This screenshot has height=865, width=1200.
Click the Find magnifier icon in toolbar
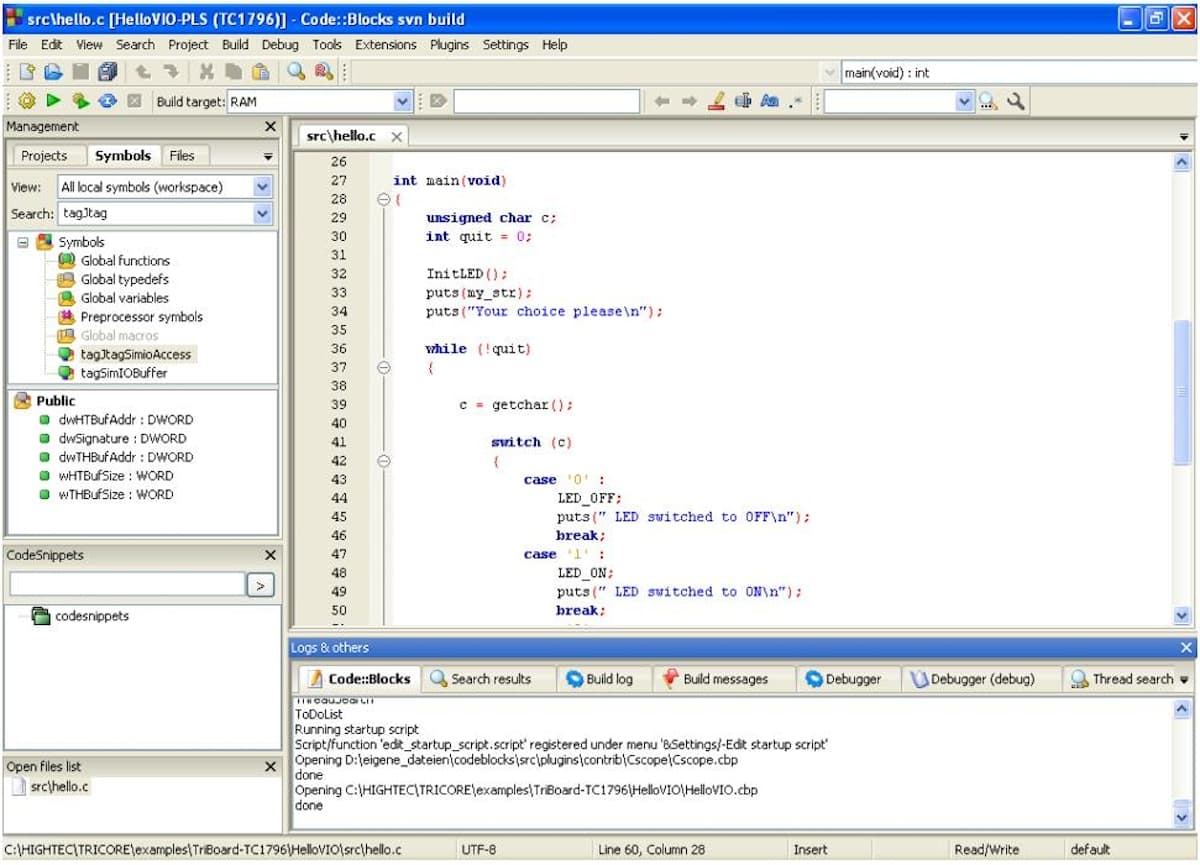296,72
